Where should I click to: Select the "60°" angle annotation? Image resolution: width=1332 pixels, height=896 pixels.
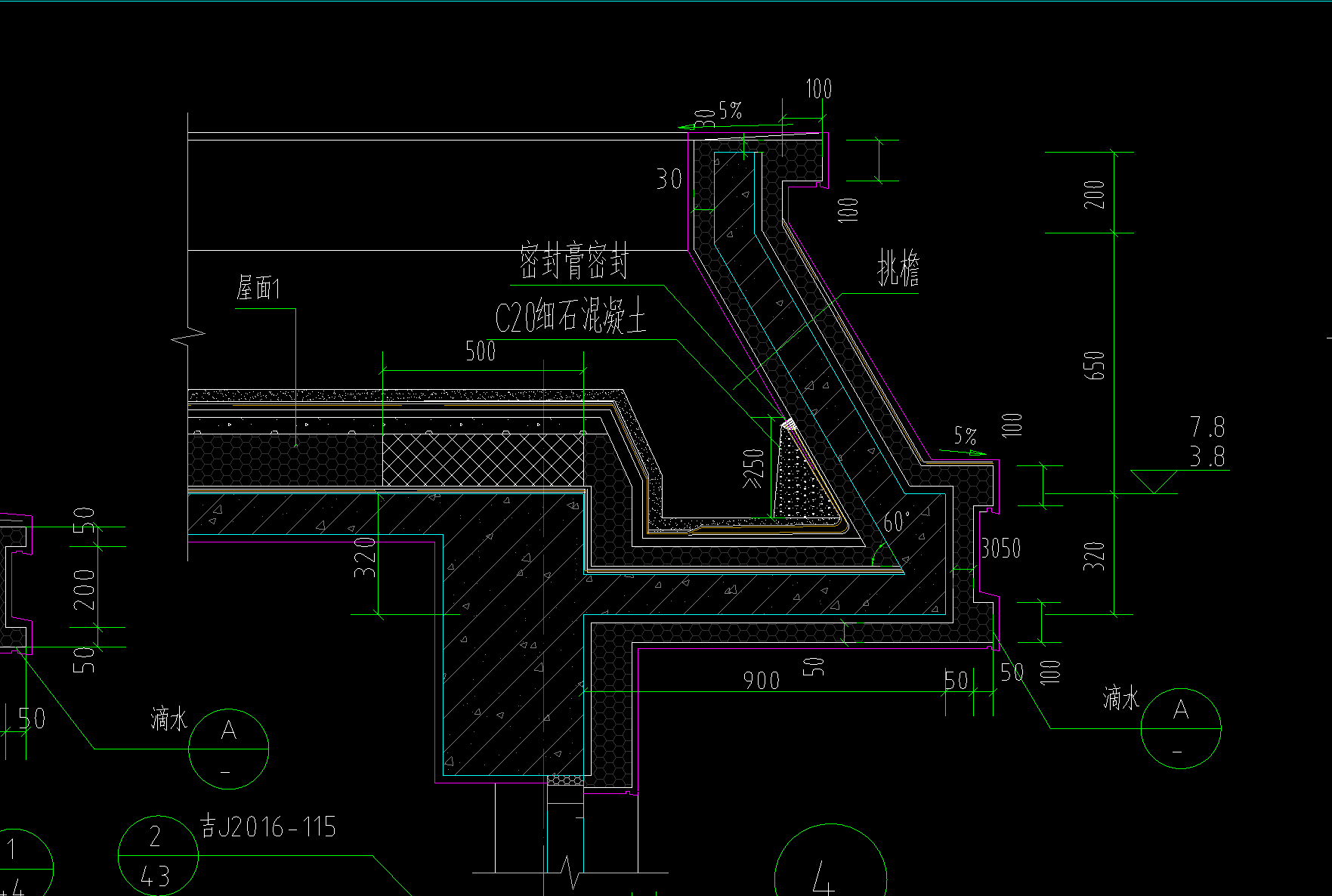tap(897, 522)
